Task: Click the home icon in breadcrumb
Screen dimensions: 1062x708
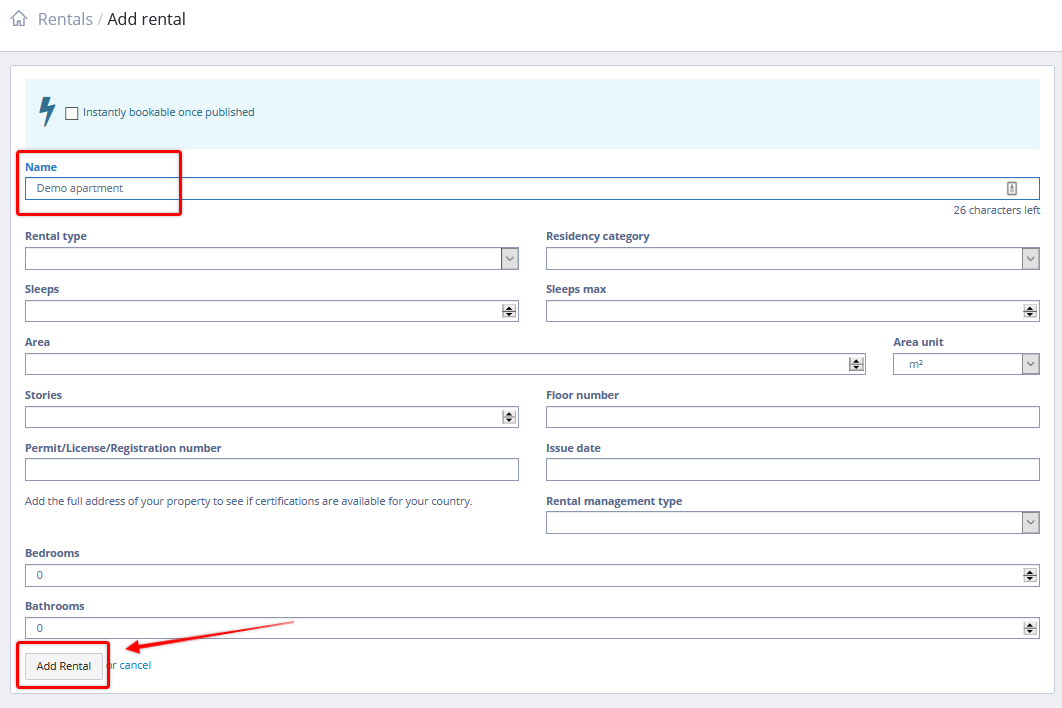Action: 18,19
